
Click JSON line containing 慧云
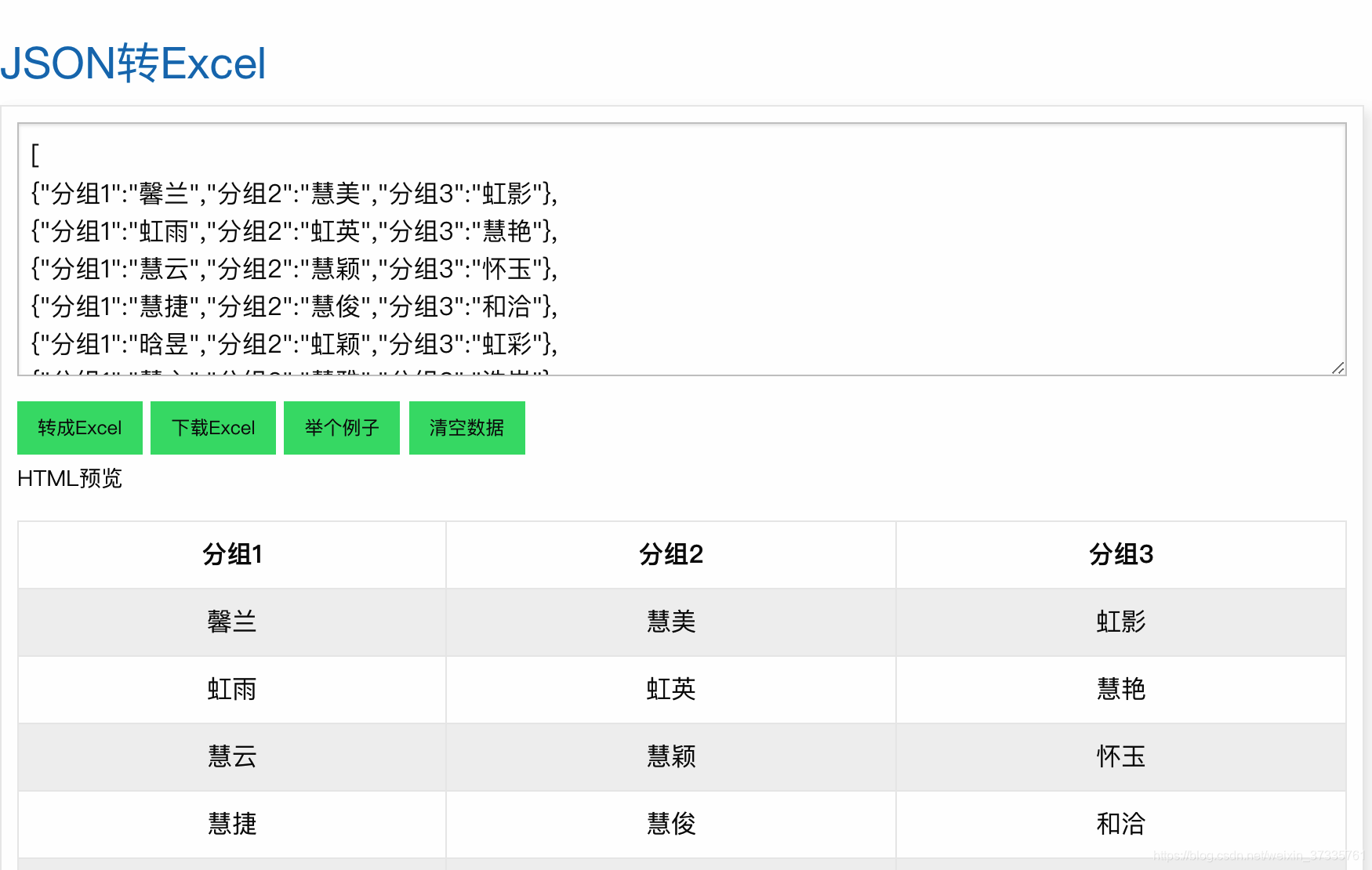point(294,269)
